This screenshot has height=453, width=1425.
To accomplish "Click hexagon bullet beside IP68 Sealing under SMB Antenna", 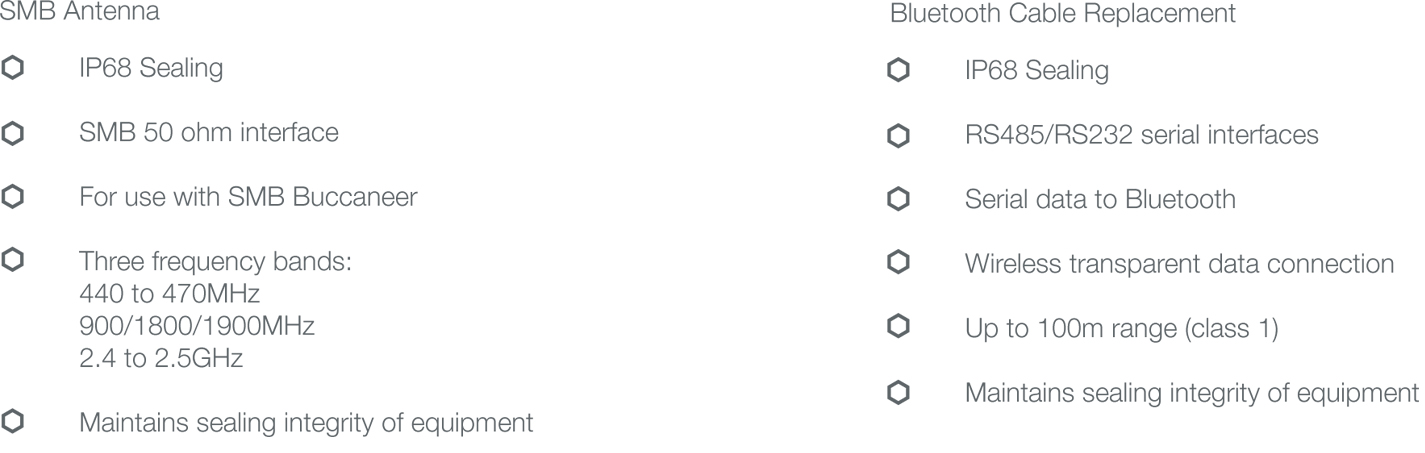I will pyautogui.click(x=13, y=68).
